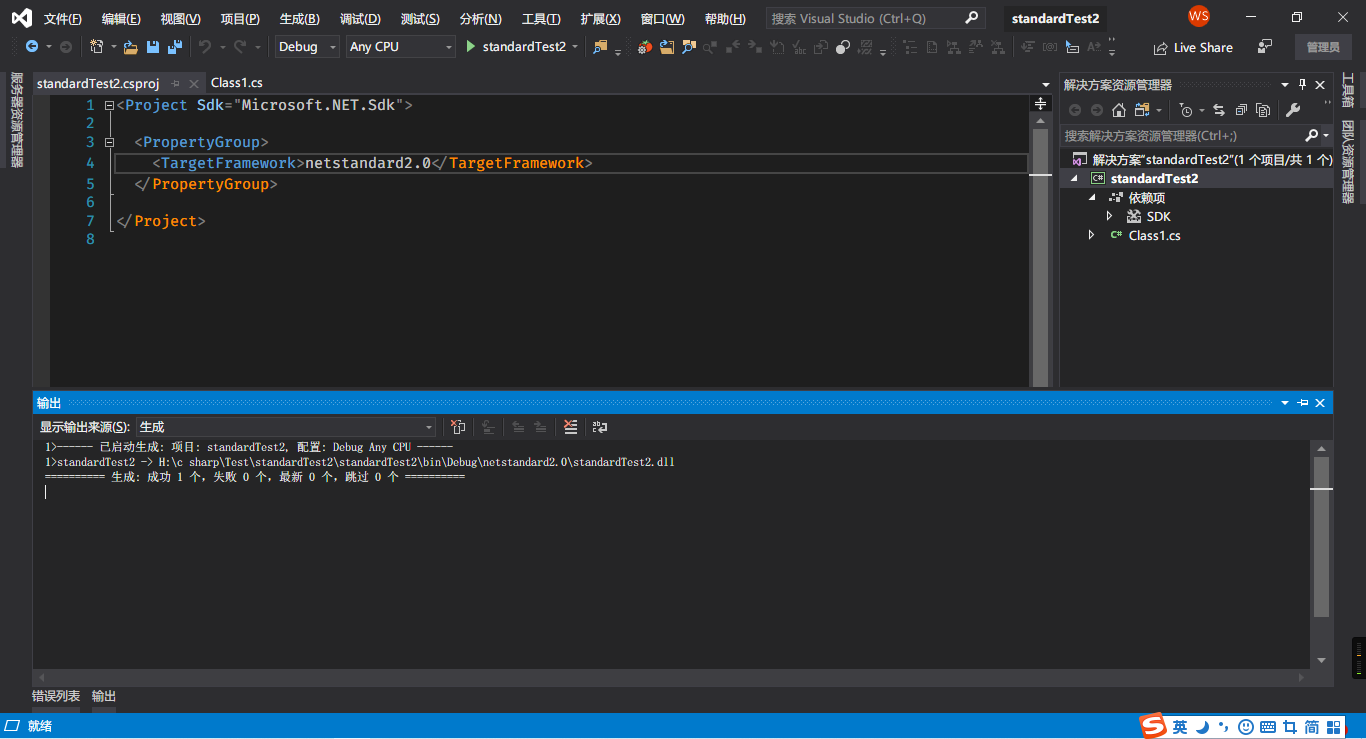Click the tomato gear toolbar icon

tap(645, 47)
